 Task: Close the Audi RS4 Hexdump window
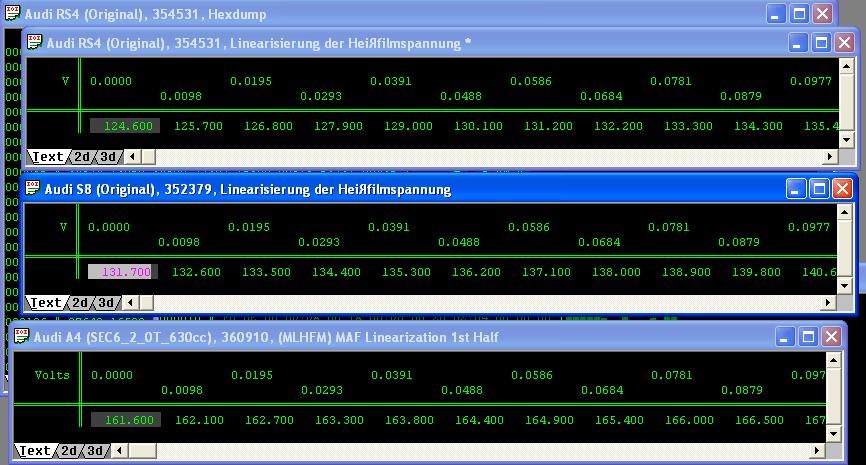click(822, 14)
